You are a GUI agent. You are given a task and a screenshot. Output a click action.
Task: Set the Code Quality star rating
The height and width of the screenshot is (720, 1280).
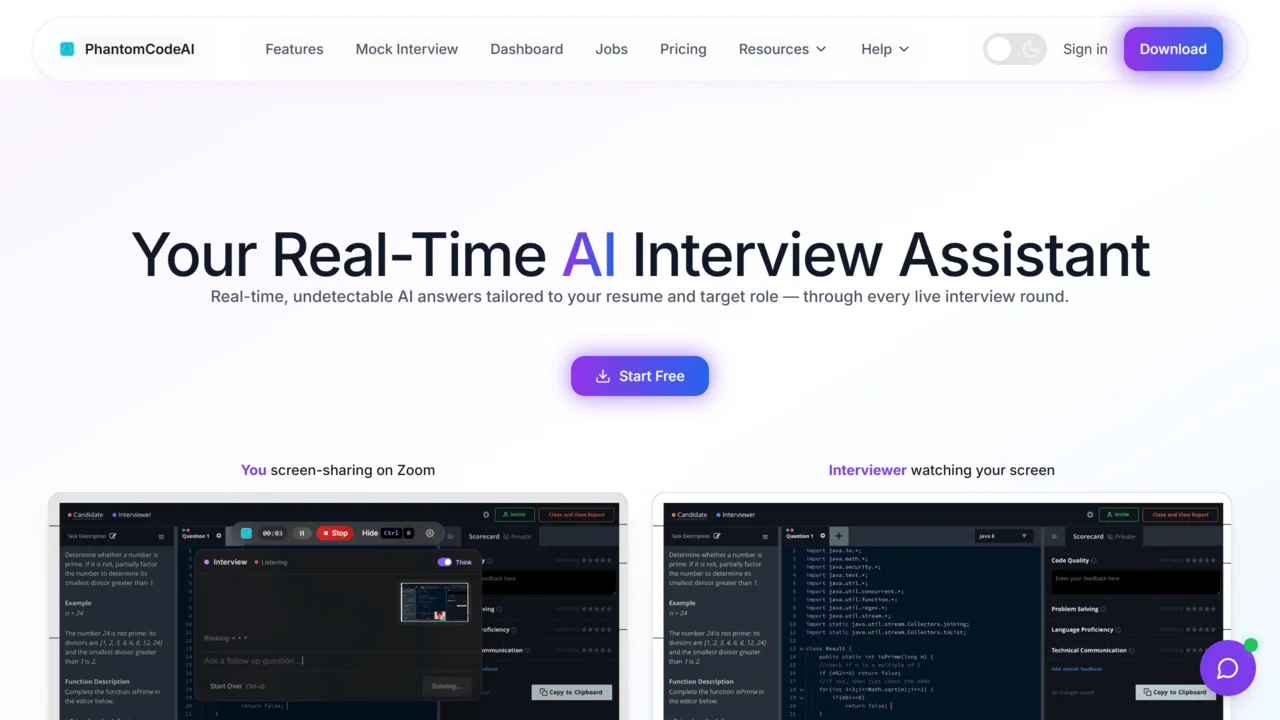pyautogui.click(x=1202, y=560)
